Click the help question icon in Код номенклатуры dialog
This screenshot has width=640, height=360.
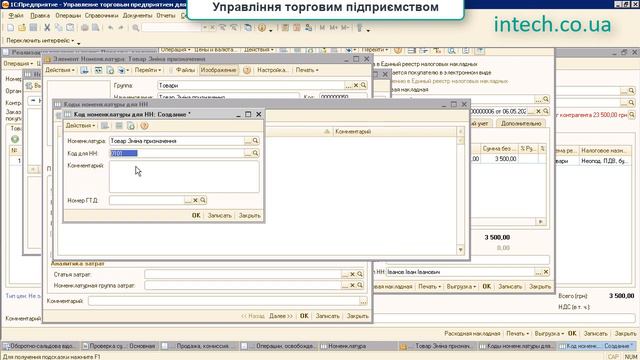tap(144, 126)
